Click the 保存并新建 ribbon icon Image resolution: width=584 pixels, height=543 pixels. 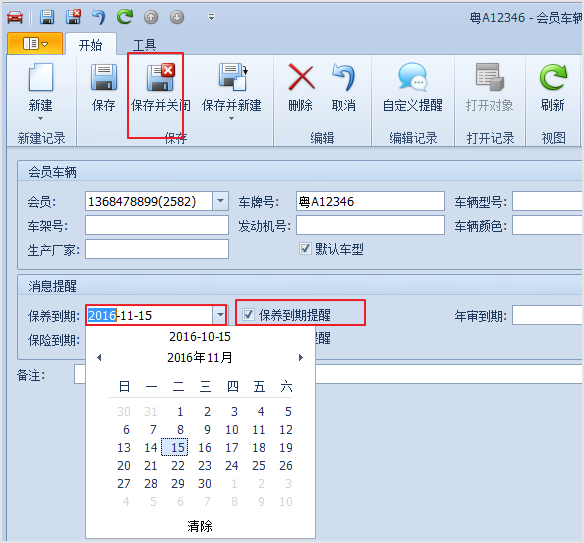point(232,77)
